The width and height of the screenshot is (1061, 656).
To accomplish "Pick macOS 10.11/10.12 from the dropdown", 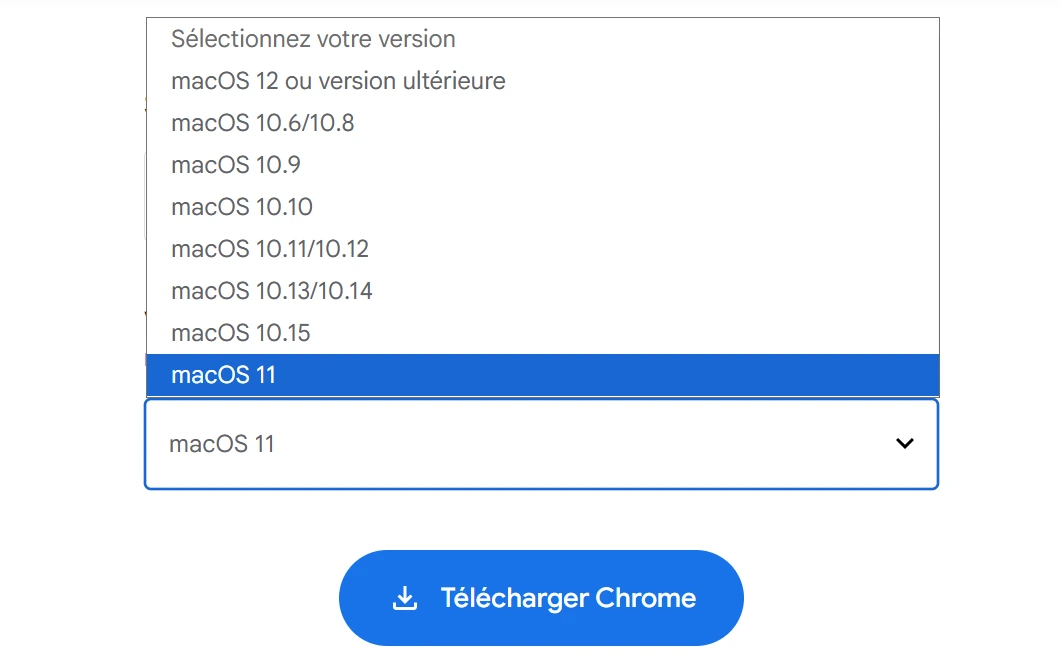I will point(271,249).
